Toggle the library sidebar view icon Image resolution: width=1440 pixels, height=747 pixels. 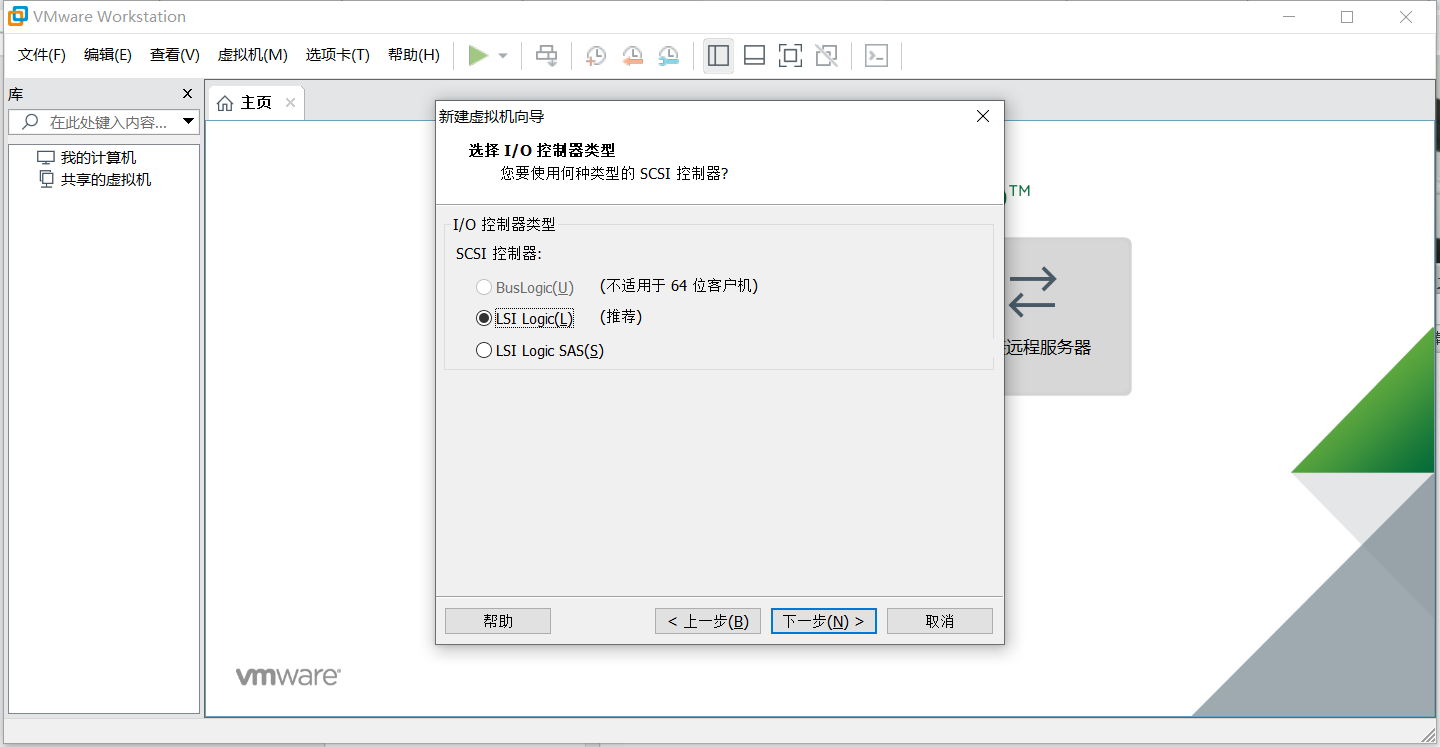(x=718, y=56)
